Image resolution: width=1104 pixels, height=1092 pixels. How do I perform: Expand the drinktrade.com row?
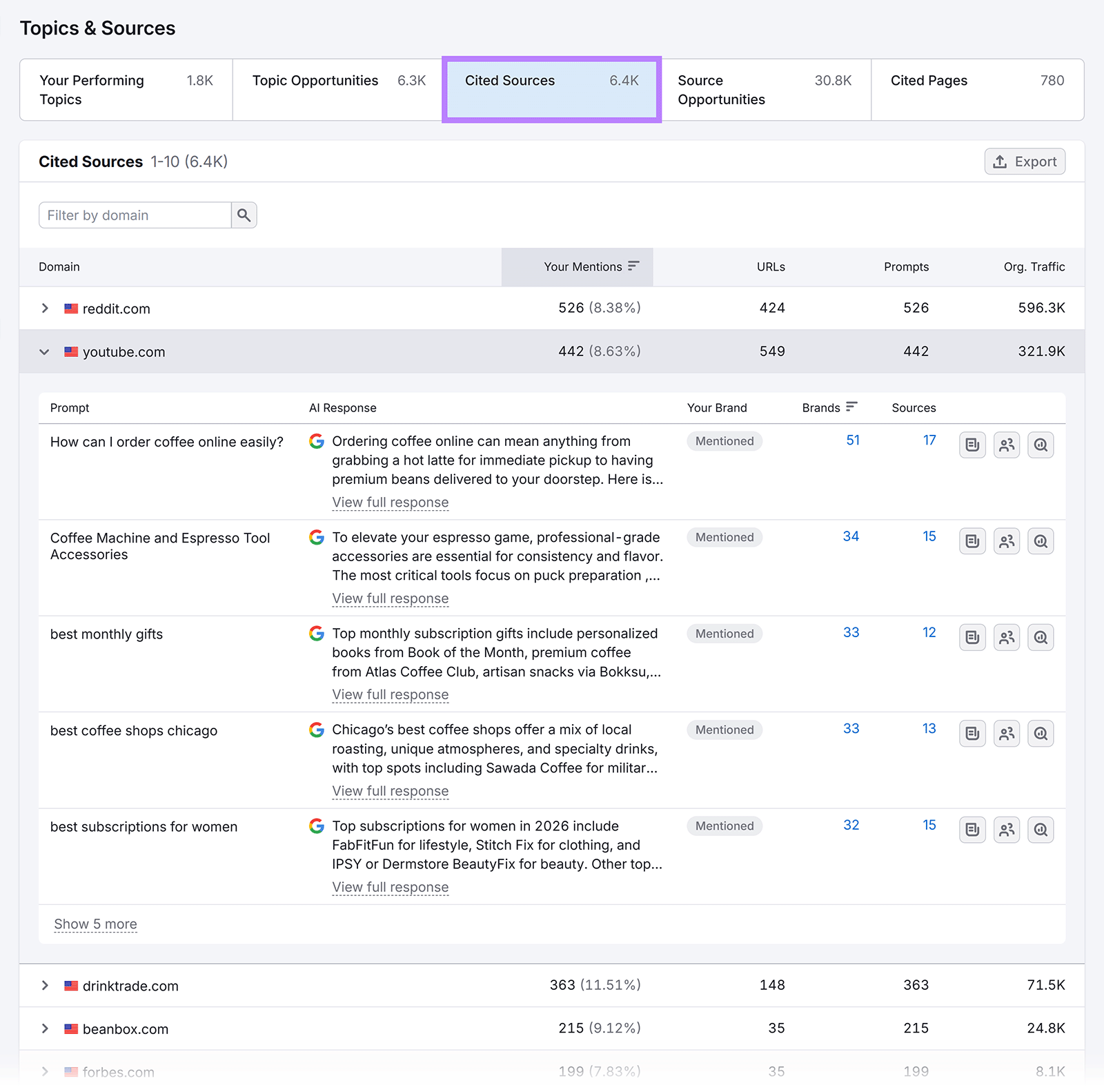coord(45,986)
